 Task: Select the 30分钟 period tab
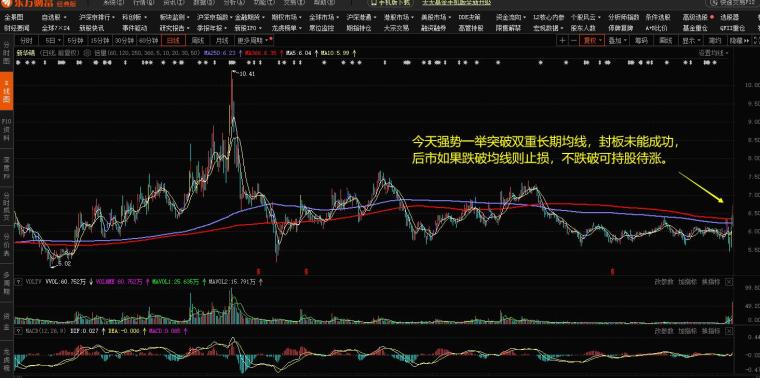pyautogui.click(x=124, y=40)
